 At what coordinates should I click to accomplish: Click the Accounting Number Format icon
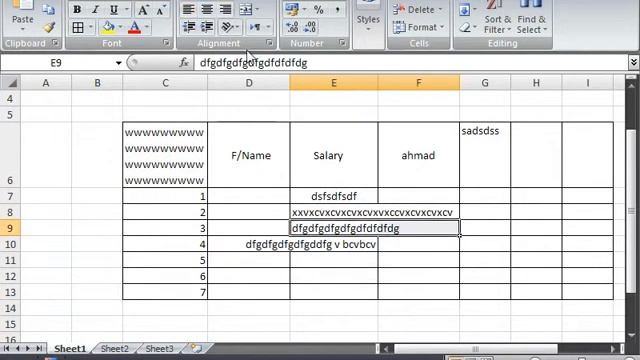(x=291, y=9)
